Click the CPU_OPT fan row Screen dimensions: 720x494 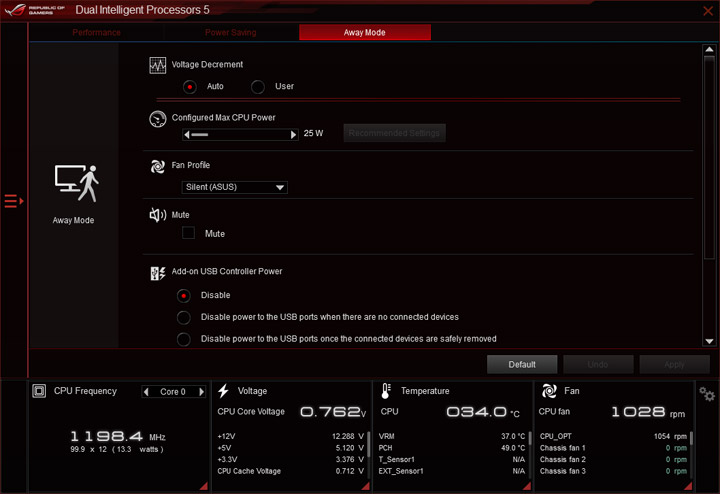click(613, 436)
